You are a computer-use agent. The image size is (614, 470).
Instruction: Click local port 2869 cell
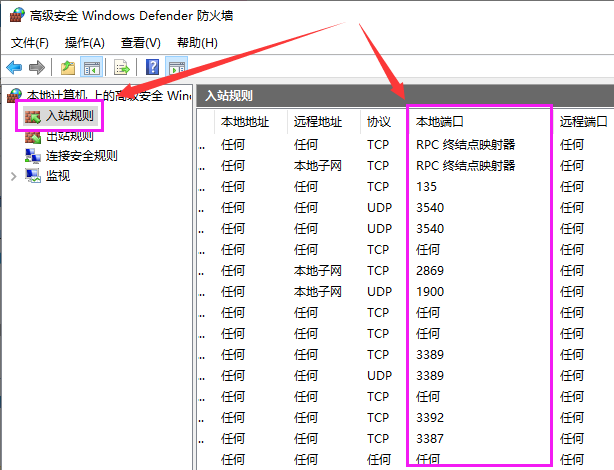click(430, 271)
